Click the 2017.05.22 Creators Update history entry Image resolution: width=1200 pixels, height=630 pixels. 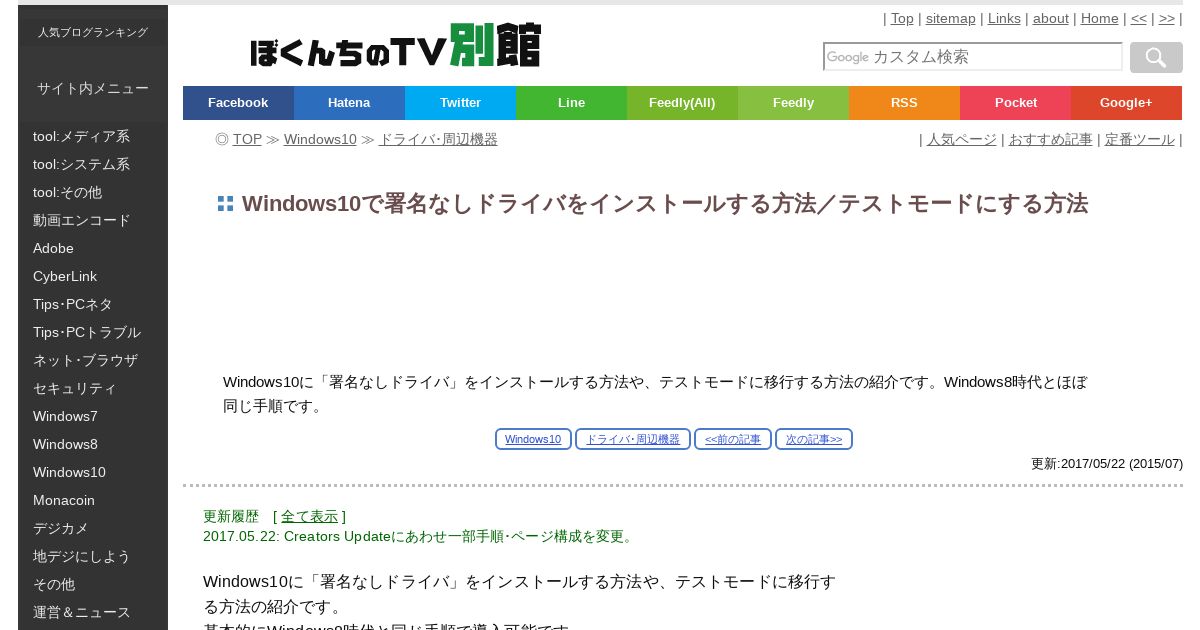419,536
